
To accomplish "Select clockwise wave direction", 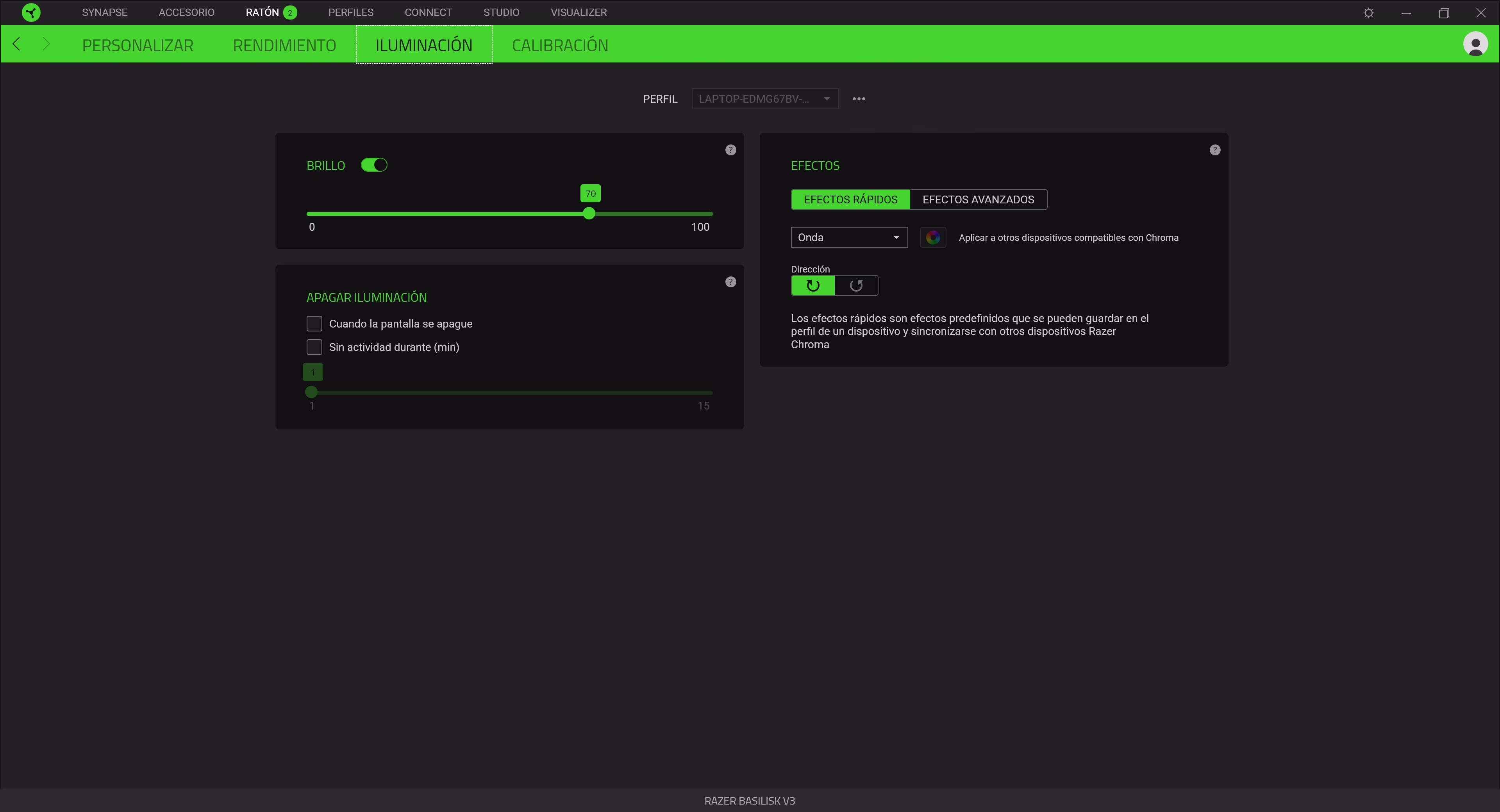I will click(x=813, y=286).
